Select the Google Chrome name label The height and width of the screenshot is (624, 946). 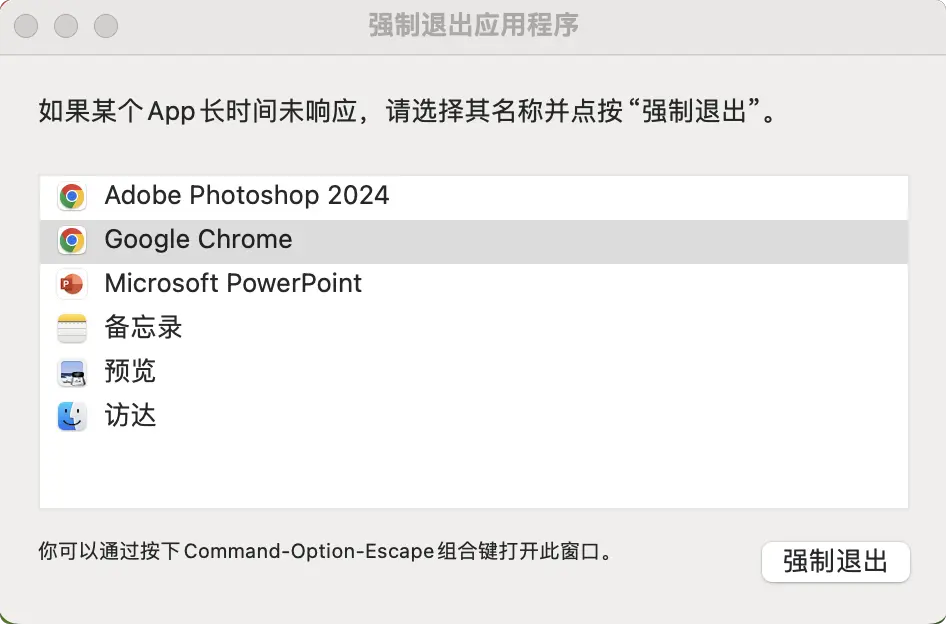click(x=198, y=240)
